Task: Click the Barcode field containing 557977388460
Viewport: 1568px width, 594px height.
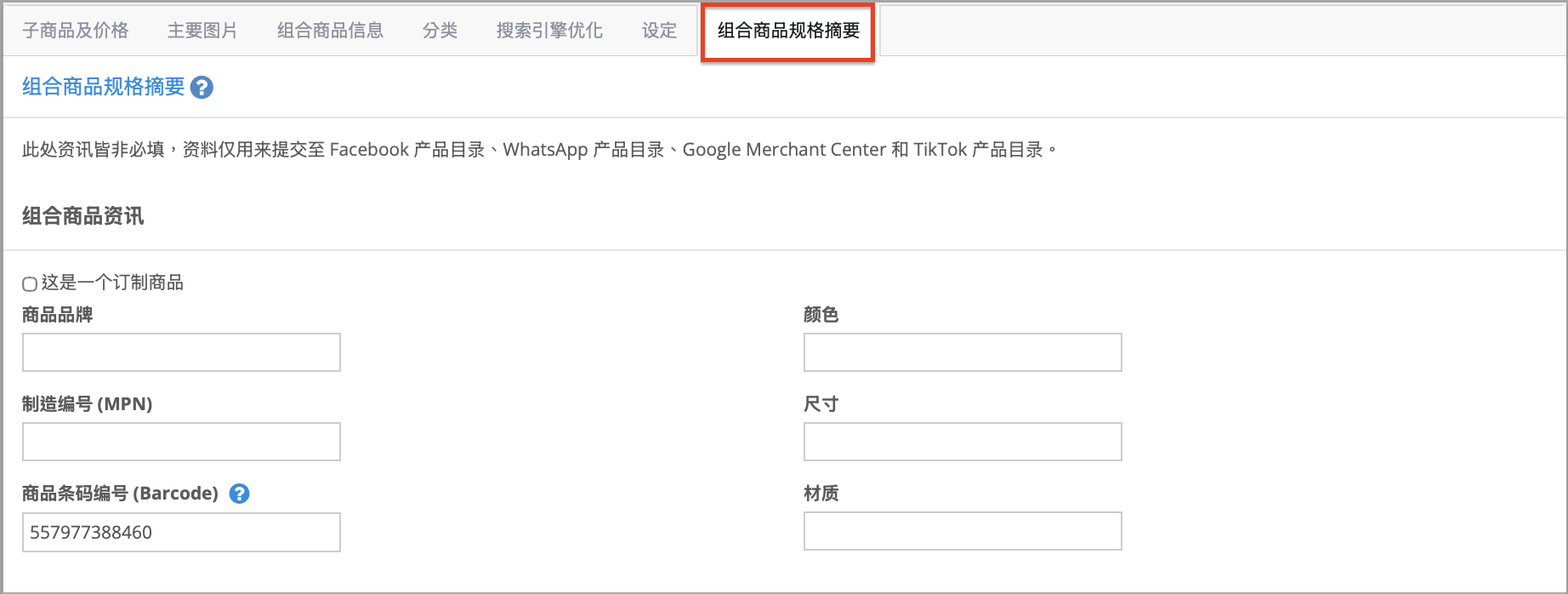Action: click(181, 532)
